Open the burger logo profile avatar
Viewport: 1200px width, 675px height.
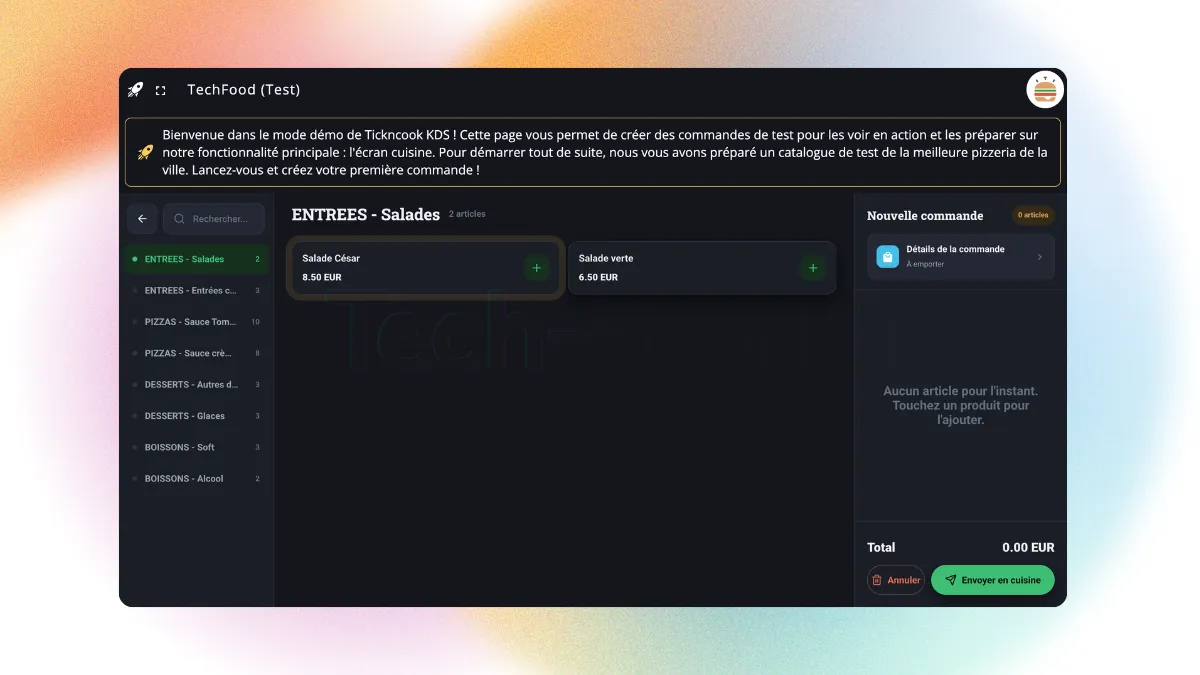[1045, 90]
